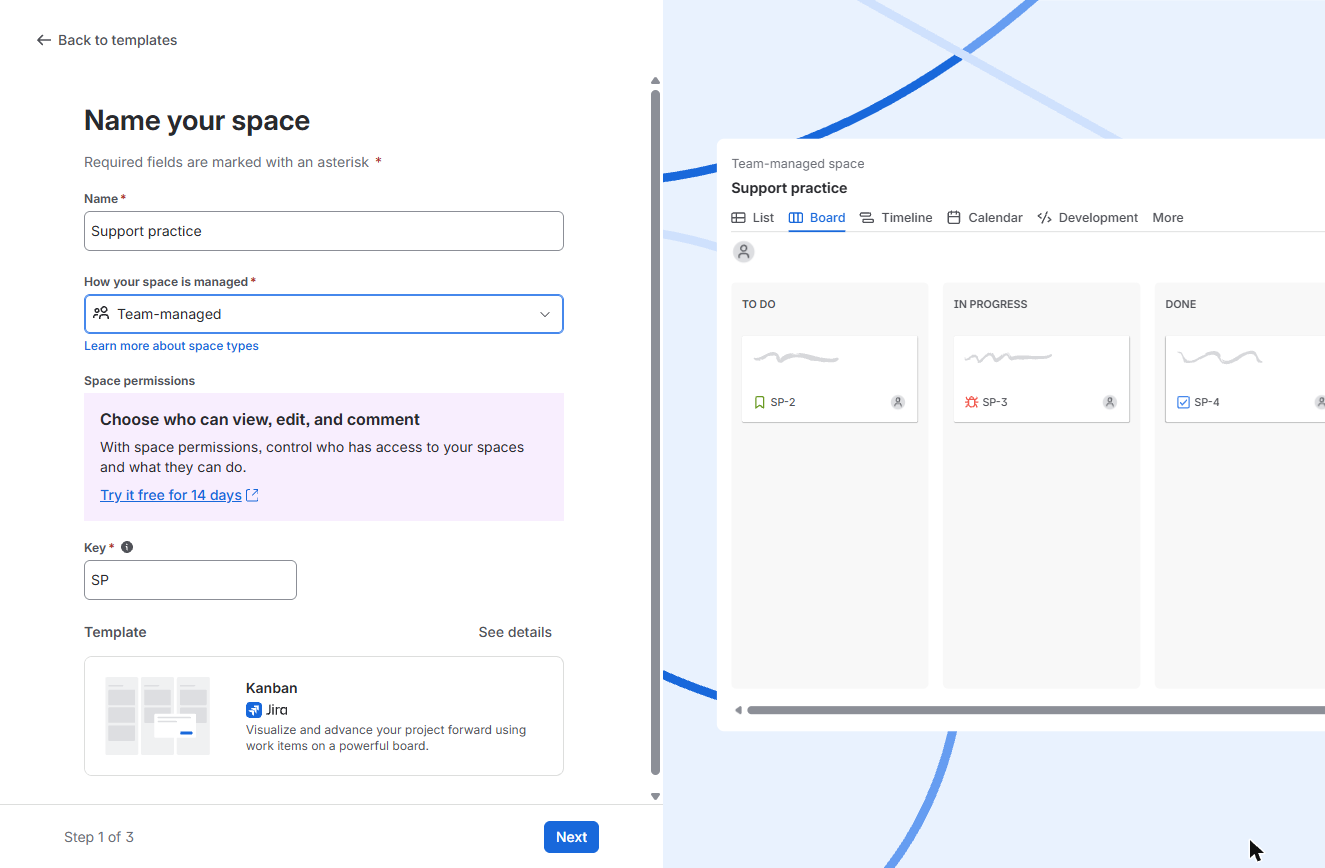Image resolution: width=1325 pixels, height=868 pixels.
Task: Click the IN PROGRESS column header
Action: point(990,304)
